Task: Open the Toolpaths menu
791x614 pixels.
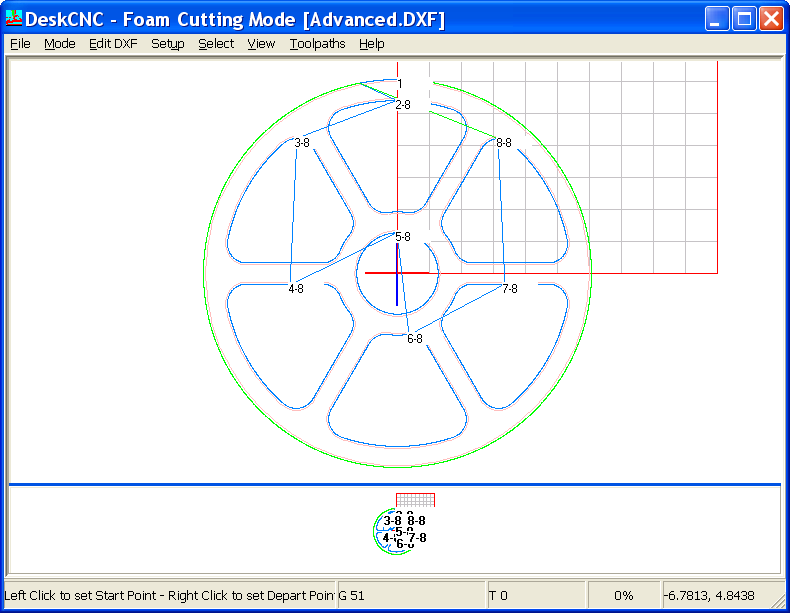Action: [317, 44]
